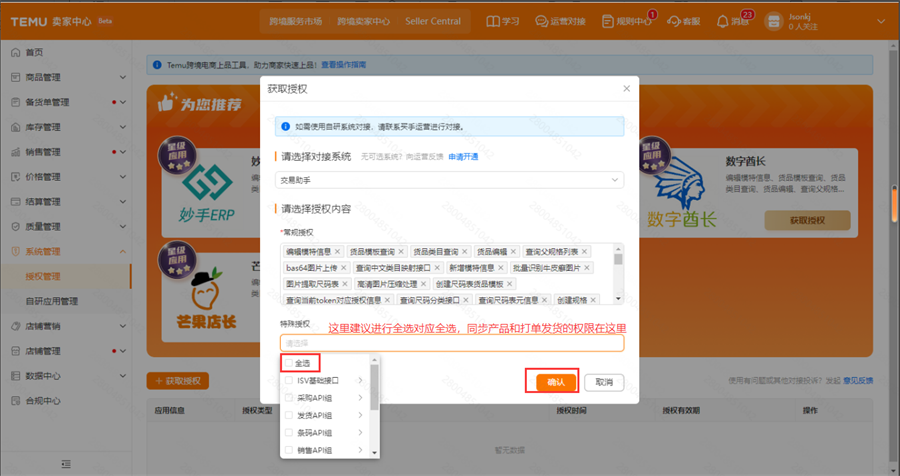Click the 商品管理 sidebar icon

15,77
